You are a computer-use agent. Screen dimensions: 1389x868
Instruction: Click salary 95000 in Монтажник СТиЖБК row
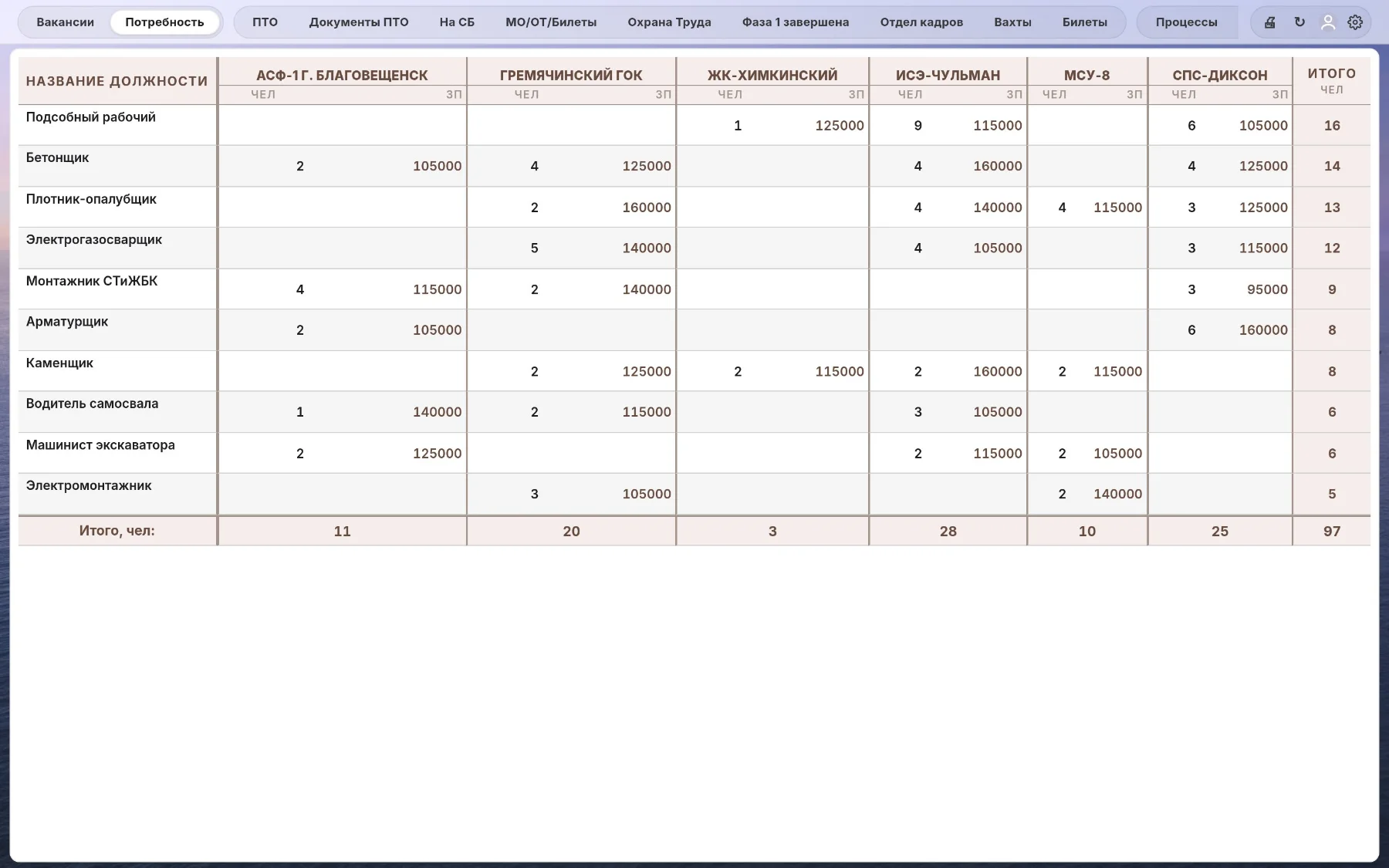click(1267, 289)
